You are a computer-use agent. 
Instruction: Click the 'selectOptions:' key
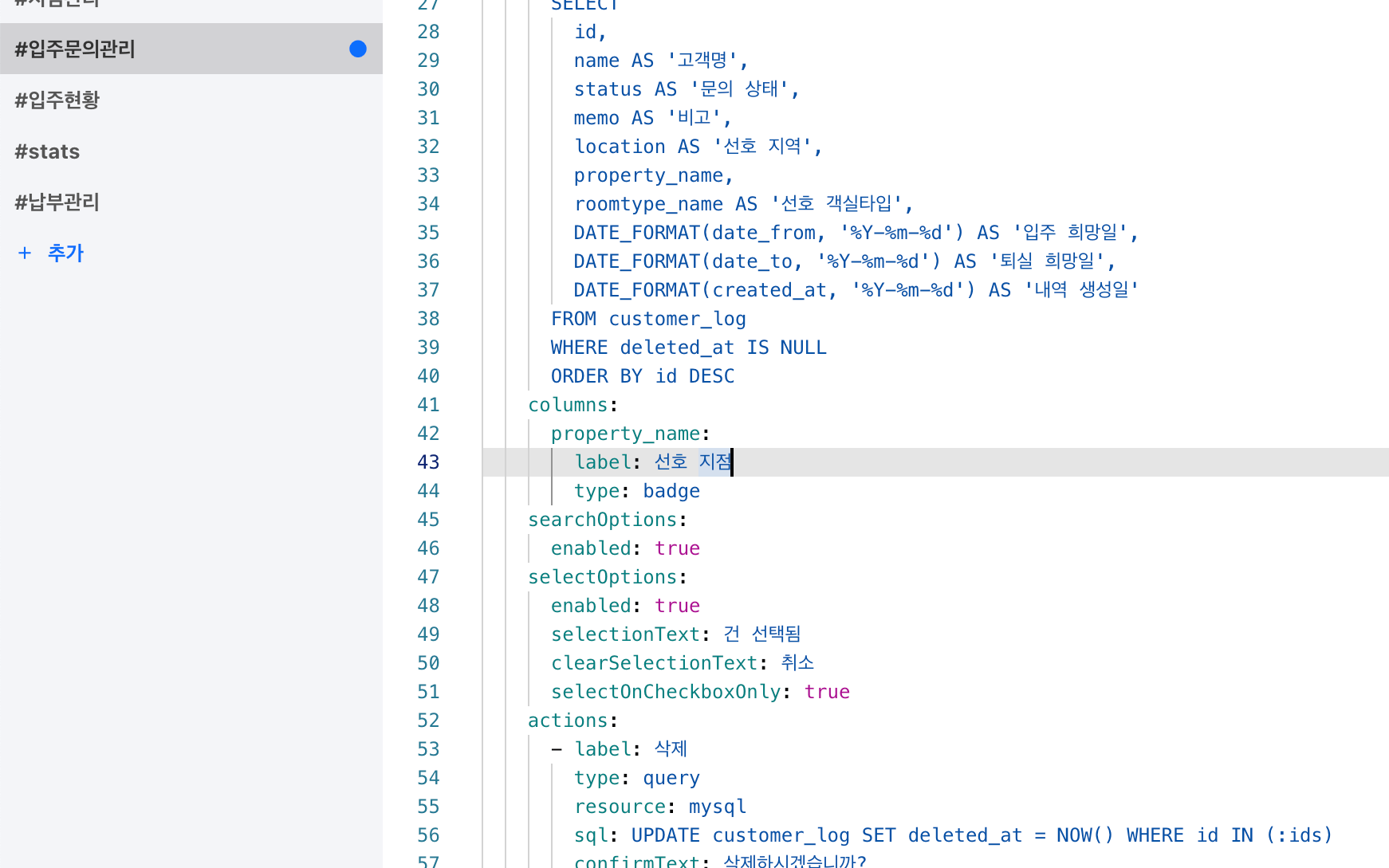click(602, 577)
